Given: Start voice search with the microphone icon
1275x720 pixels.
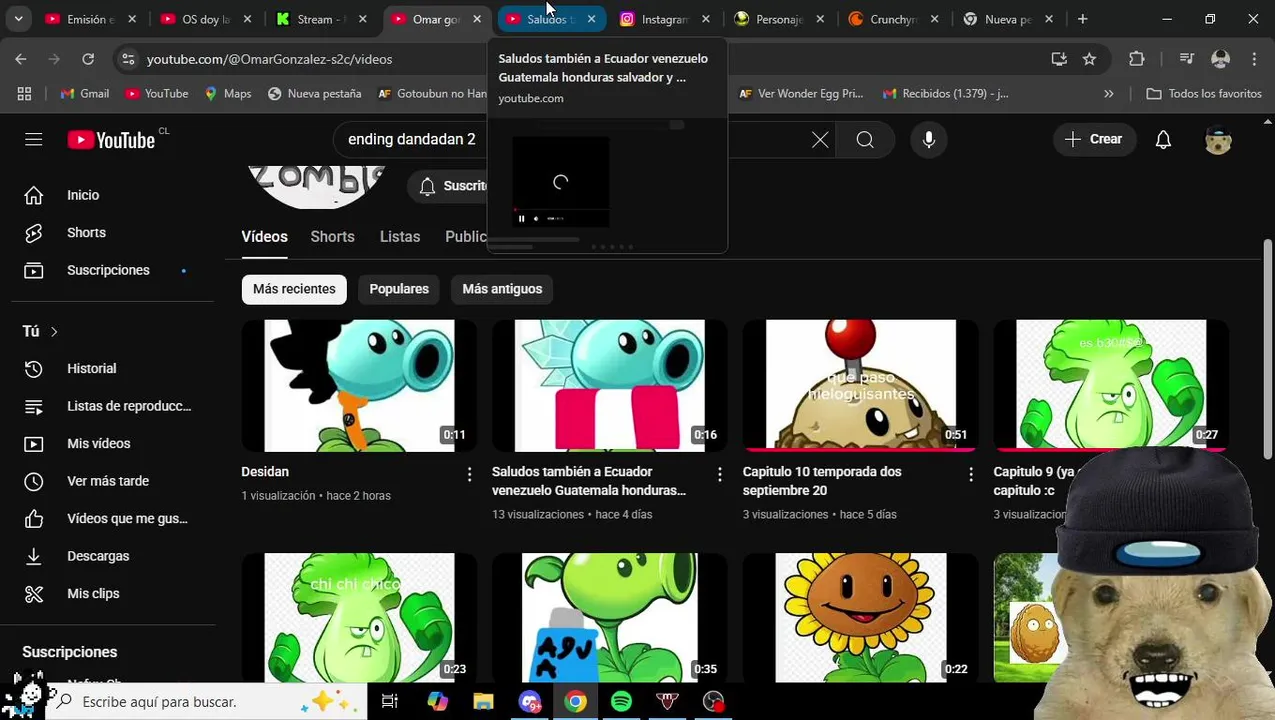Looking at the screenshot, I should click(x=929, y=140).
